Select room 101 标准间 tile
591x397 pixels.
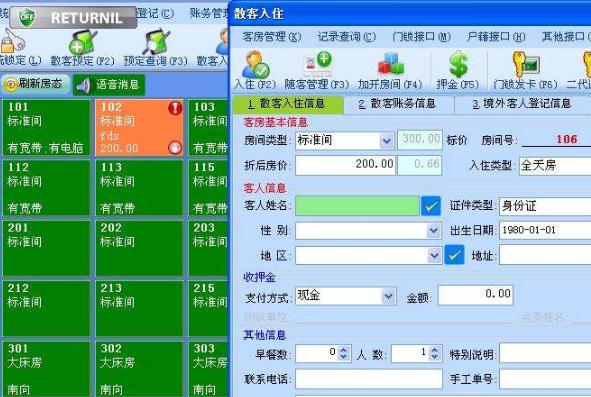(x=46, y=127)
